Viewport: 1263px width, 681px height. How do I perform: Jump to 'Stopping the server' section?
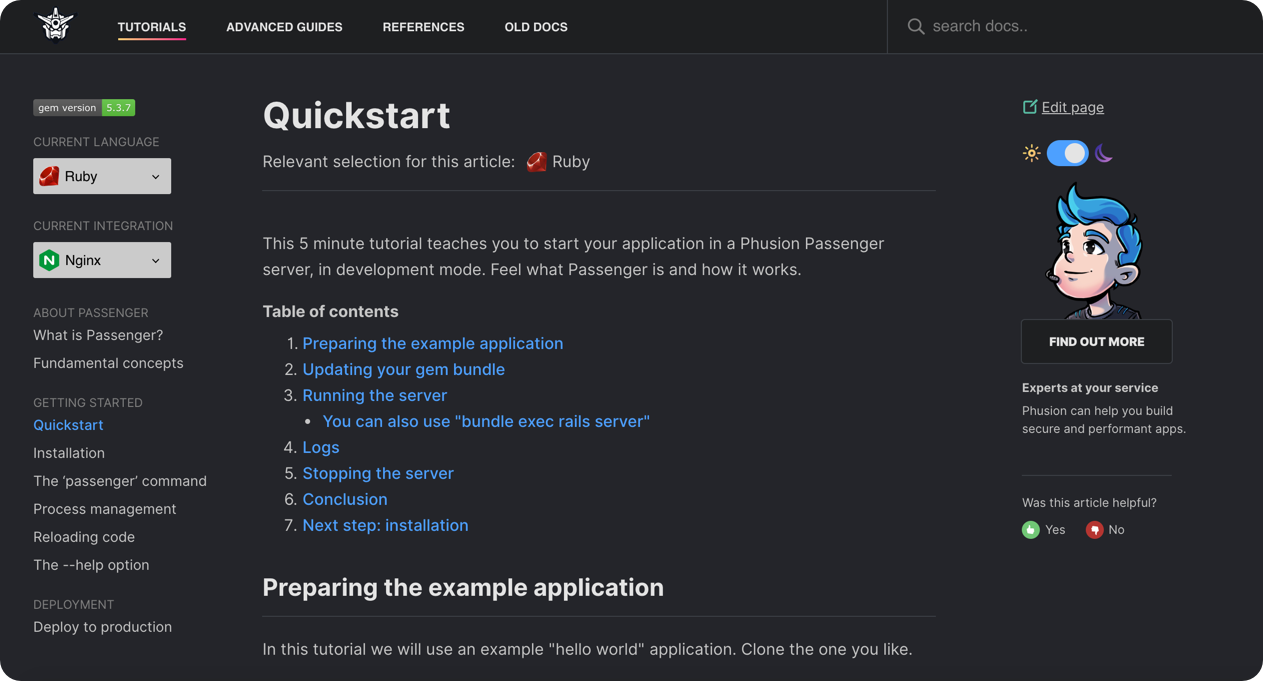[x=378, y=473]
